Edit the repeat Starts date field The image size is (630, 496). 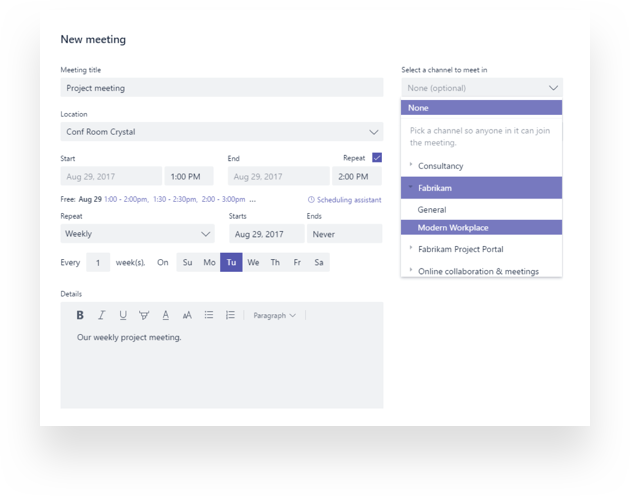[267, 234]
